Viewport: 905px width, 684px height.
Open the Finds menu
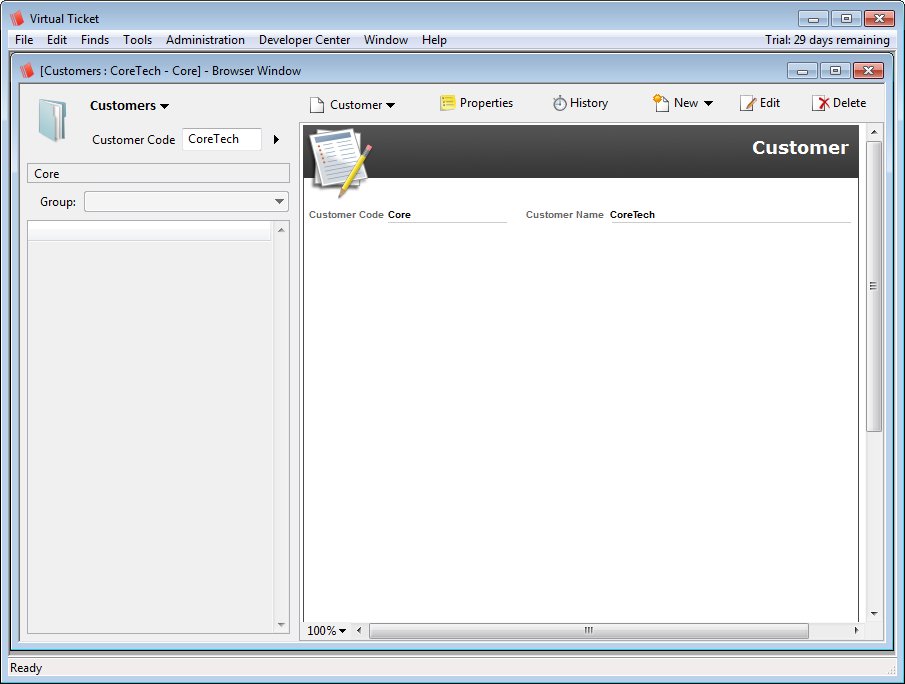95,40
